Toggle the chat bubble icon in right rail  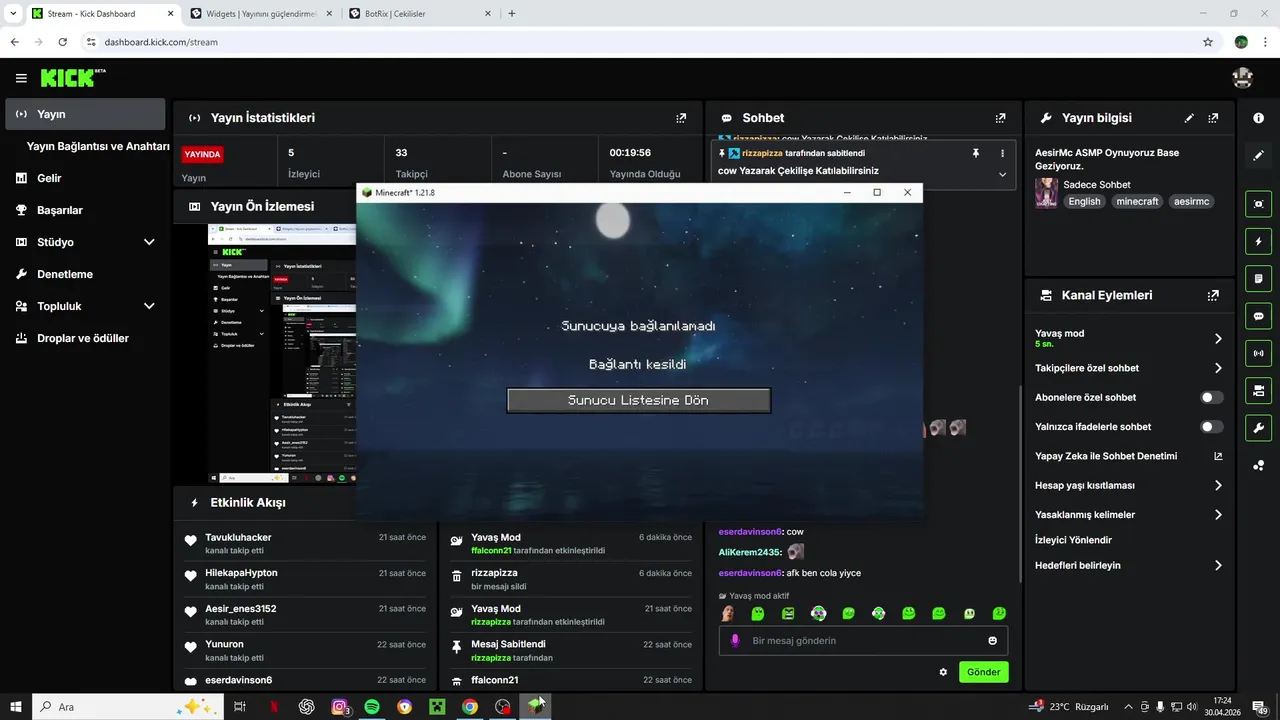tap(1258, 316)
